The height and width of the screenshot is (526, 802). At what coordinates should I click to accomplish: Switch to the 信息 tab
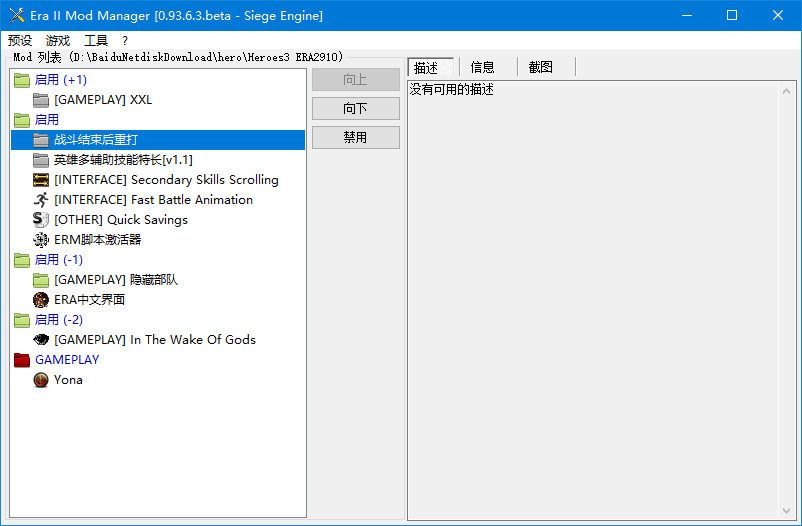click(x=482, y=67)
